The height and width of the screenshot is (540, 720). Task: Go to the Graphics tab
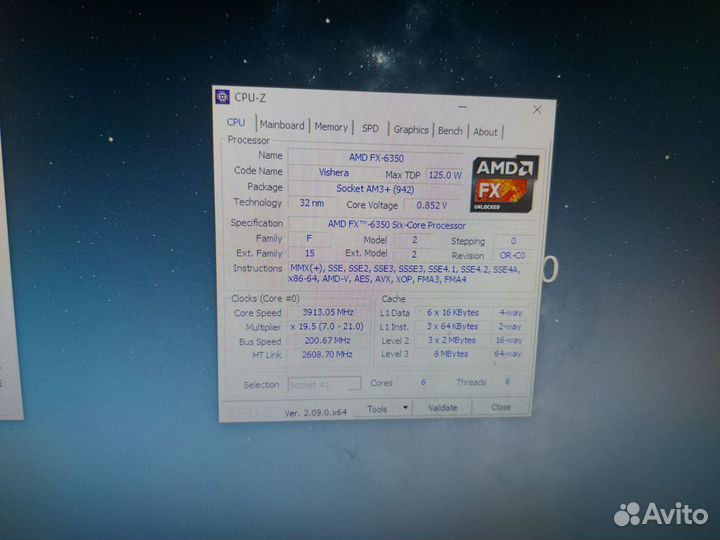click(x=410, y=130)
